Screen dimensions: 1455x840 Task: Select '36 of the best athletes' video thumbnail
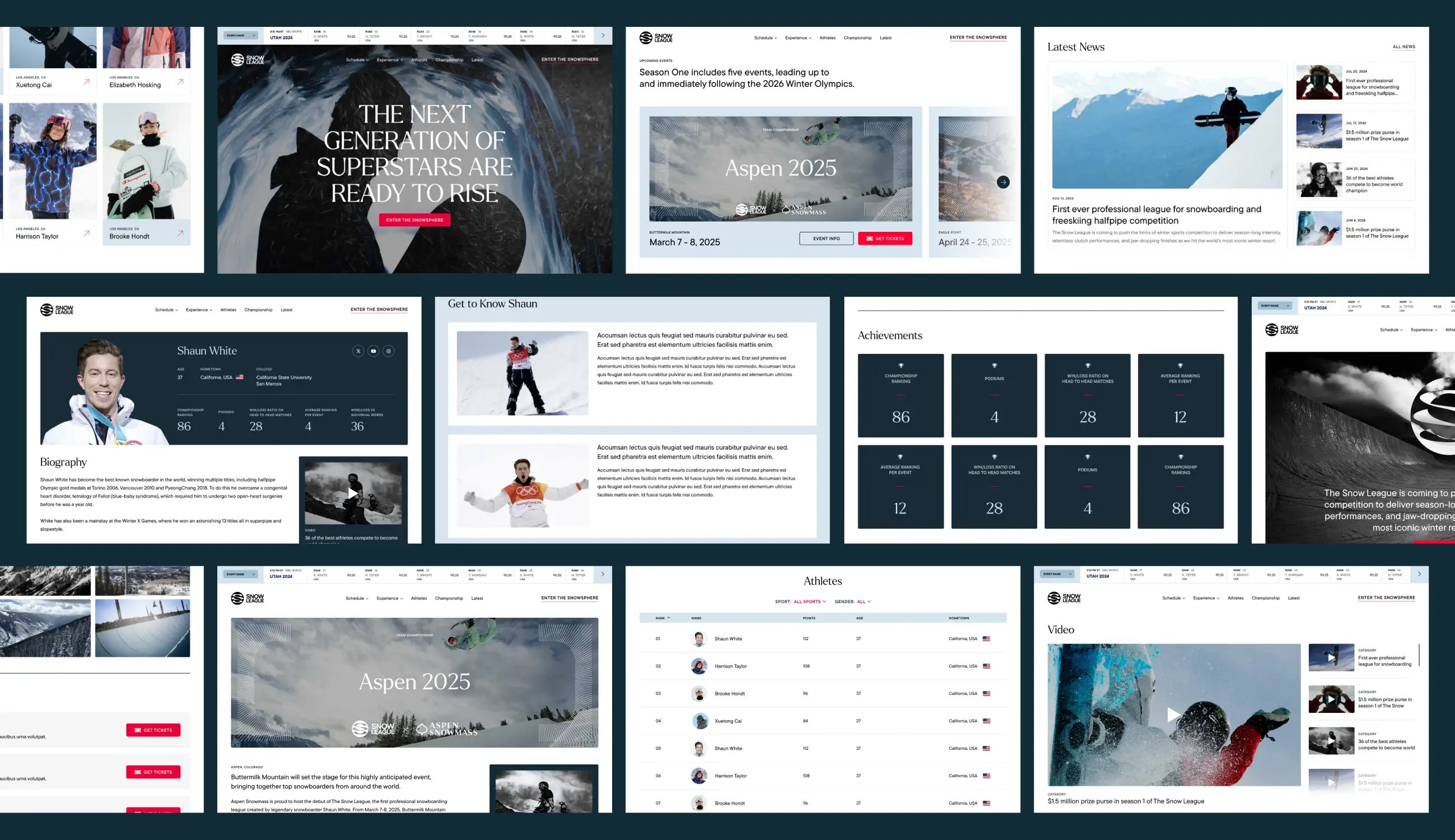point(1331,741)
